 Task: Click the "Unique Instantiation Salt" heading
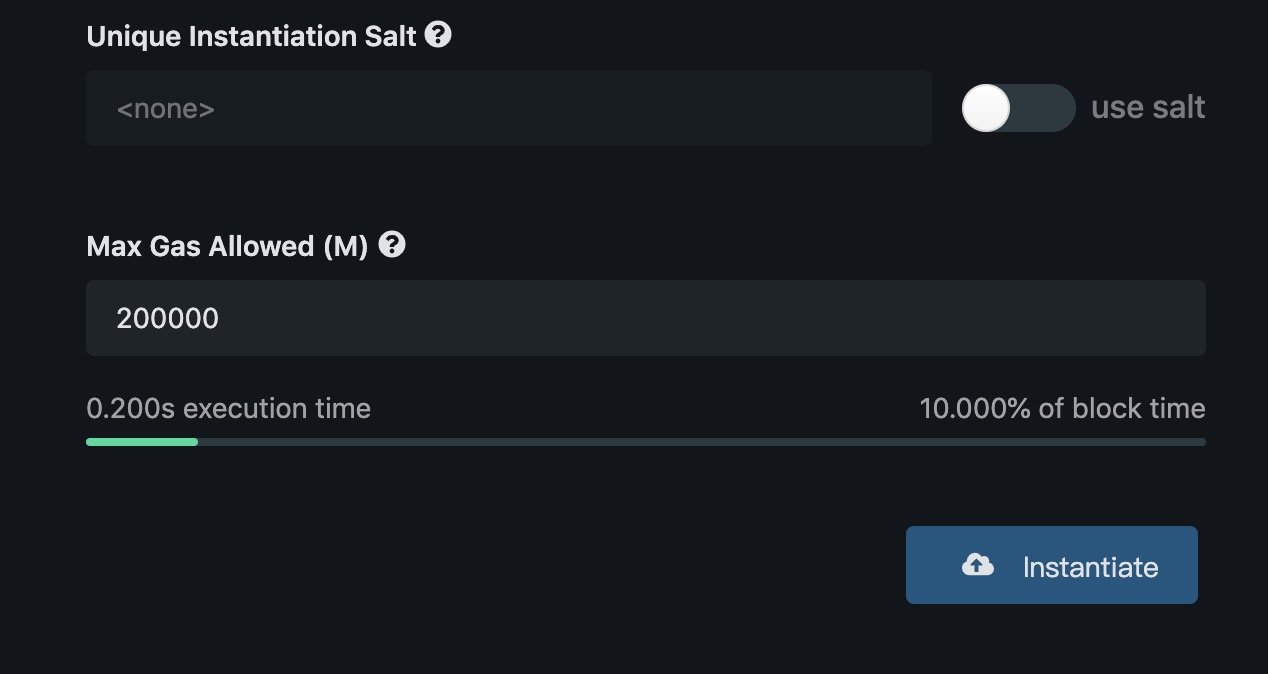pyautogui.click(x=251, y=36)
